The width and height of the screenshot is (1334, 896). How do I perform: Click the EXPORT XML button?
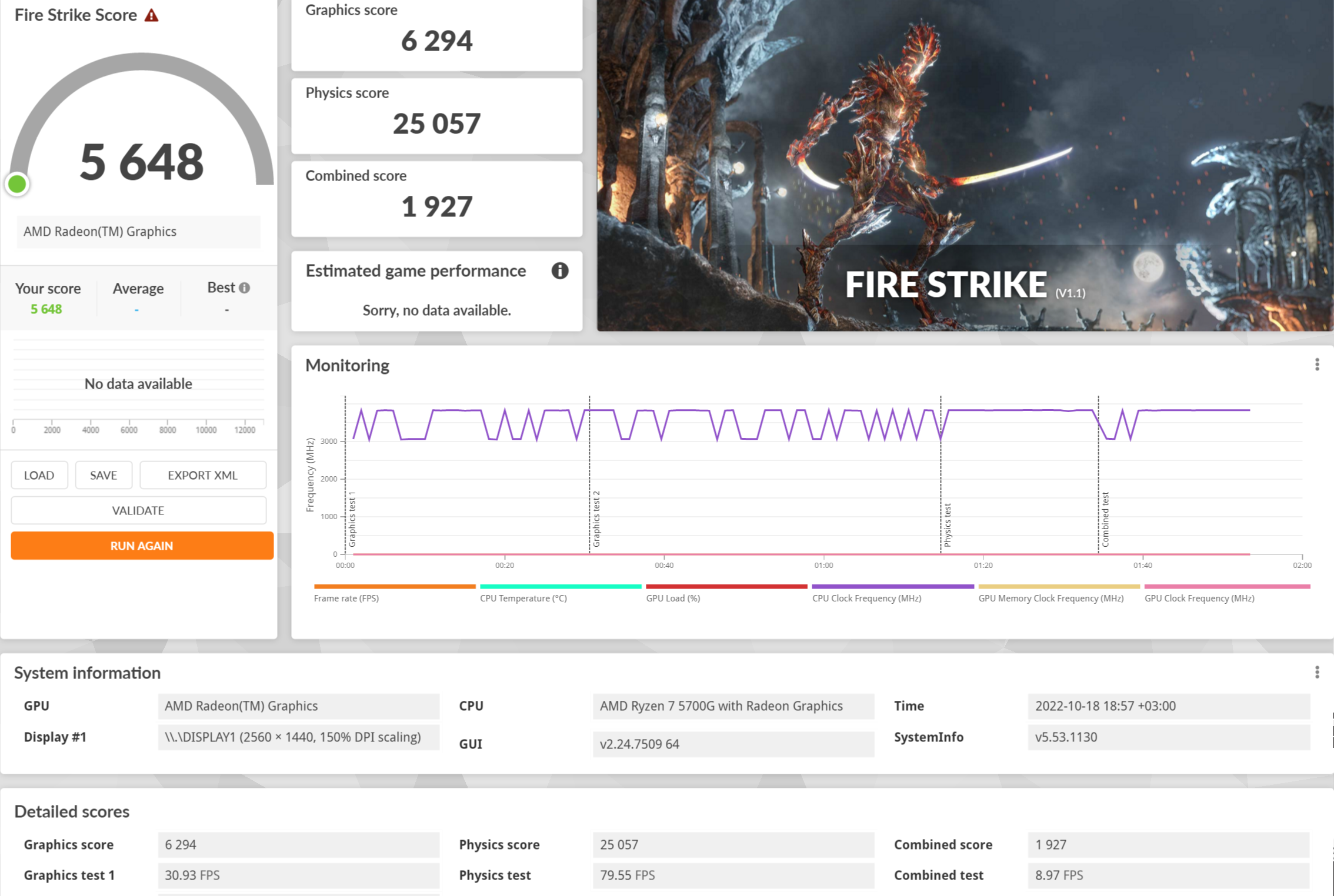[x=202, y=475]
